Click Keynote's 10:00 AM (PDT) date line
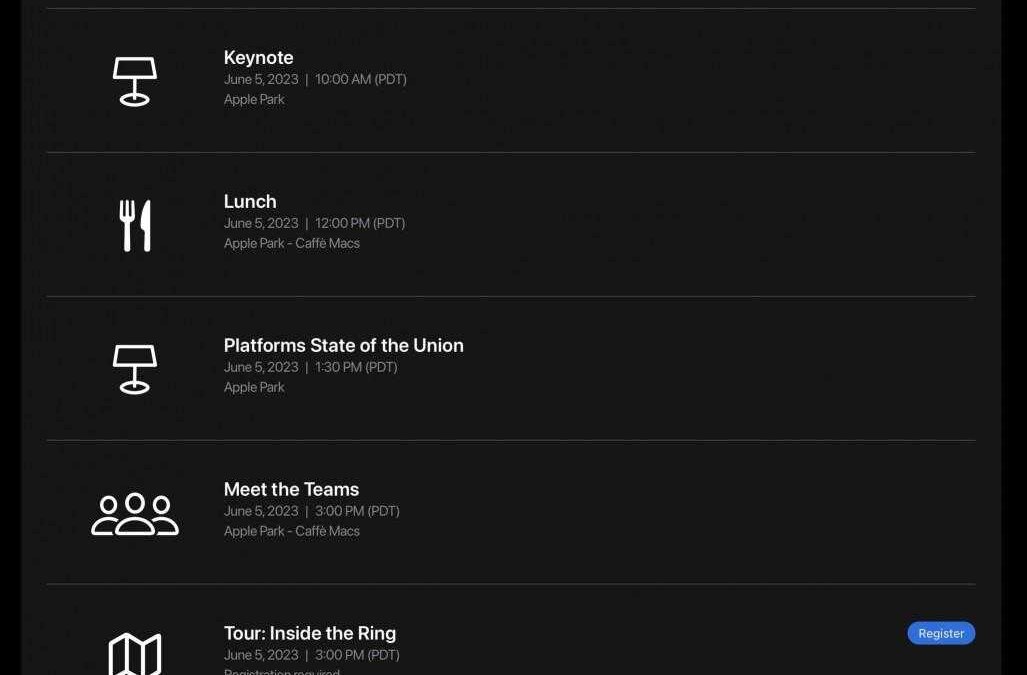 click(315, 80)
